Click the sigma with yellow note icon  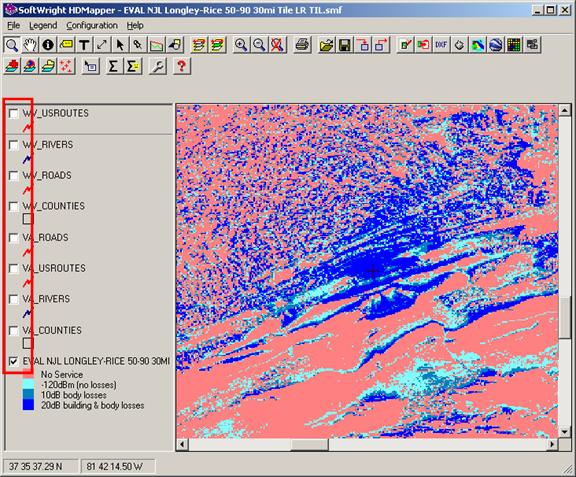(x=133, y=67)
